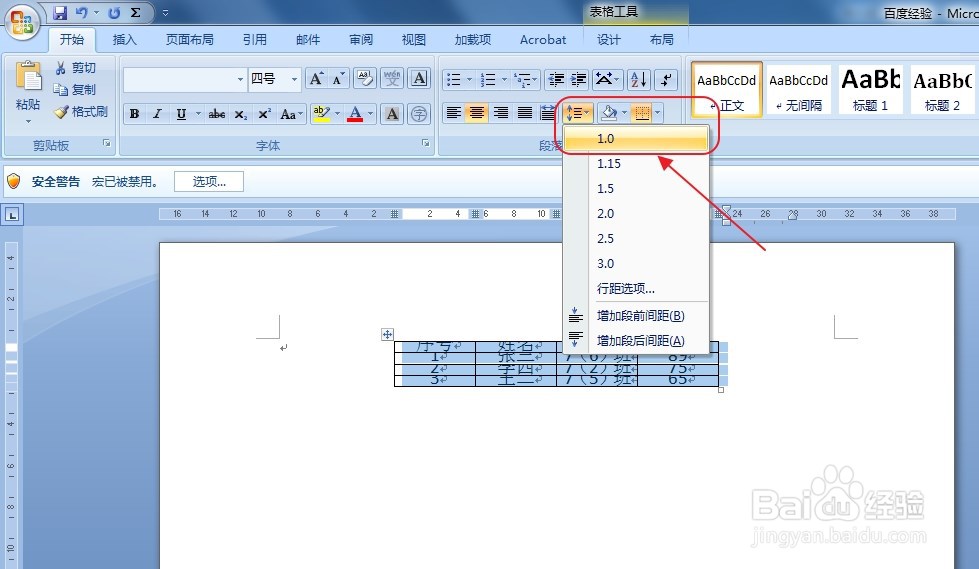The width and height of the screenshot is (979, 569).
Task: Toggle bold formatting
Action: 134,114
